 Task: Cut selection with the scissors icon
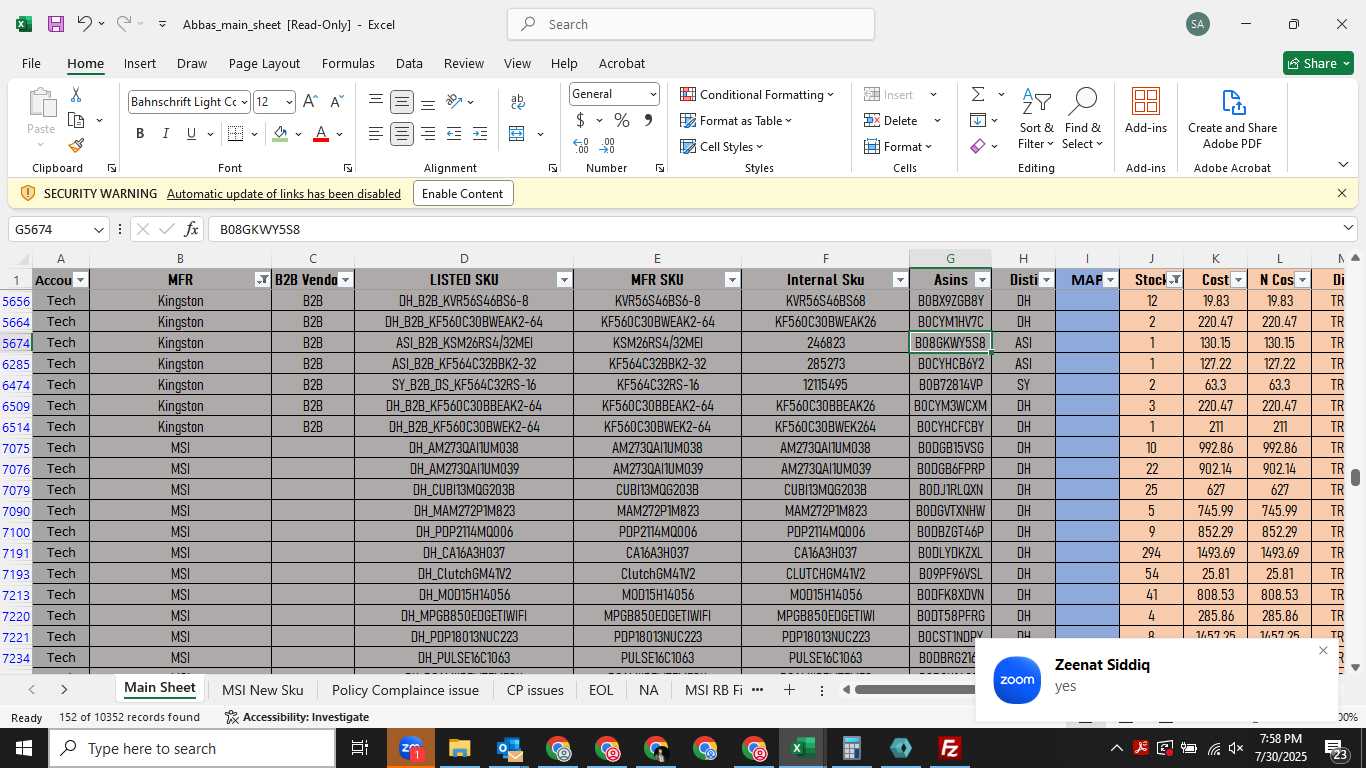[x=75, y=95]
